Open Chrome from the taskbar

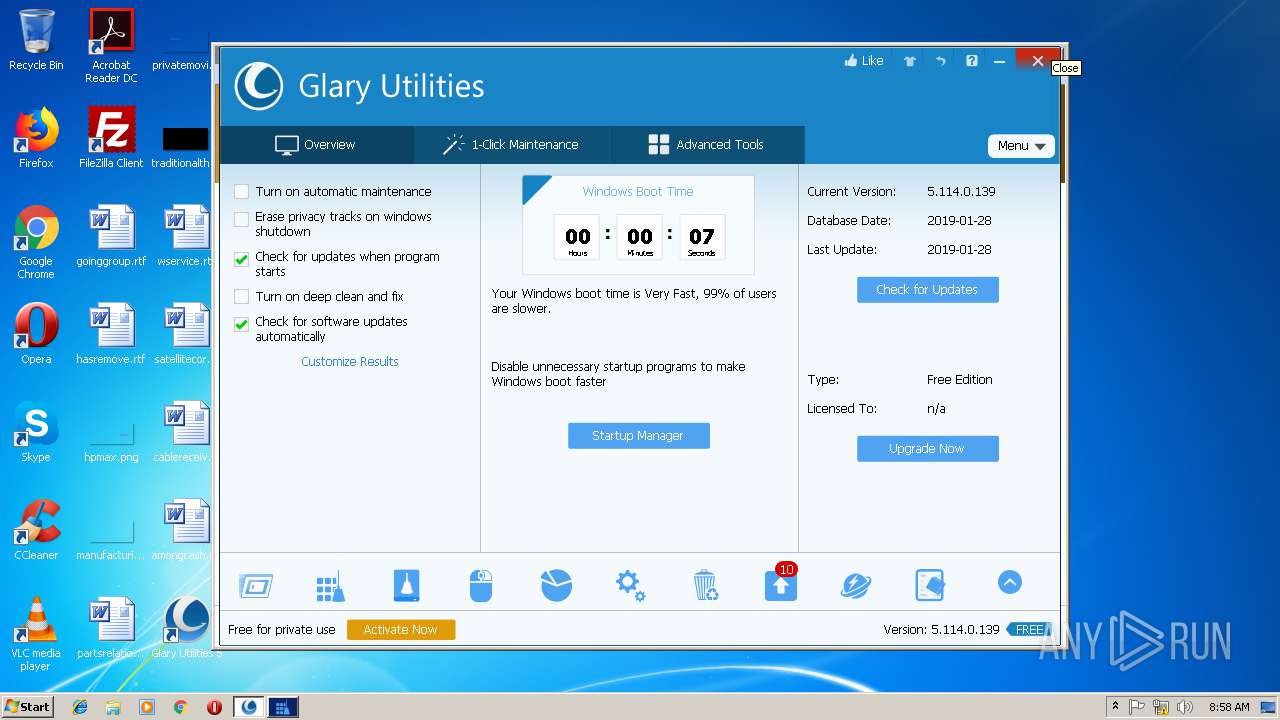tap(180, 707)
